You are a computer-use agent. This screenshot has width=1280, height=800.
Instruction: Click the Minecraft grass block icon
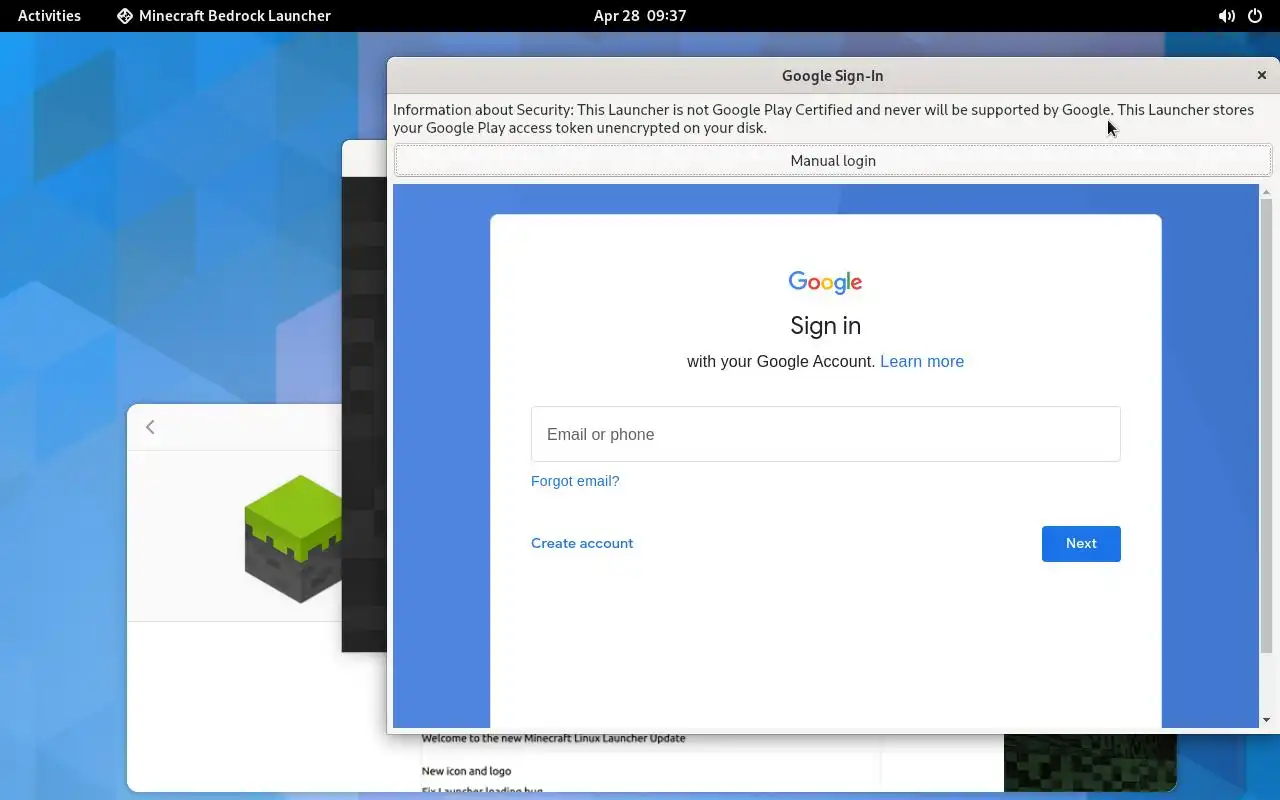(x=294, y=538)
